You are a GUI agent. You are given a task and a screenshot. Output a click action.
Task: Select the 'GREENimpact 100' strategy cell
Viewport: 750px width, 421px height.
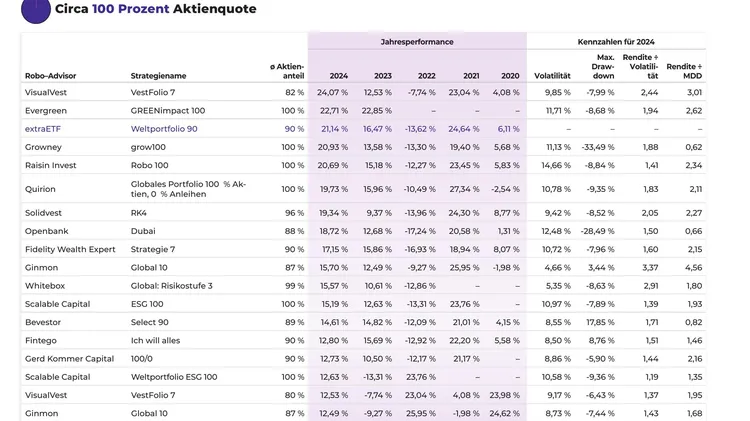pyautogui.click(x=168, y=111)
